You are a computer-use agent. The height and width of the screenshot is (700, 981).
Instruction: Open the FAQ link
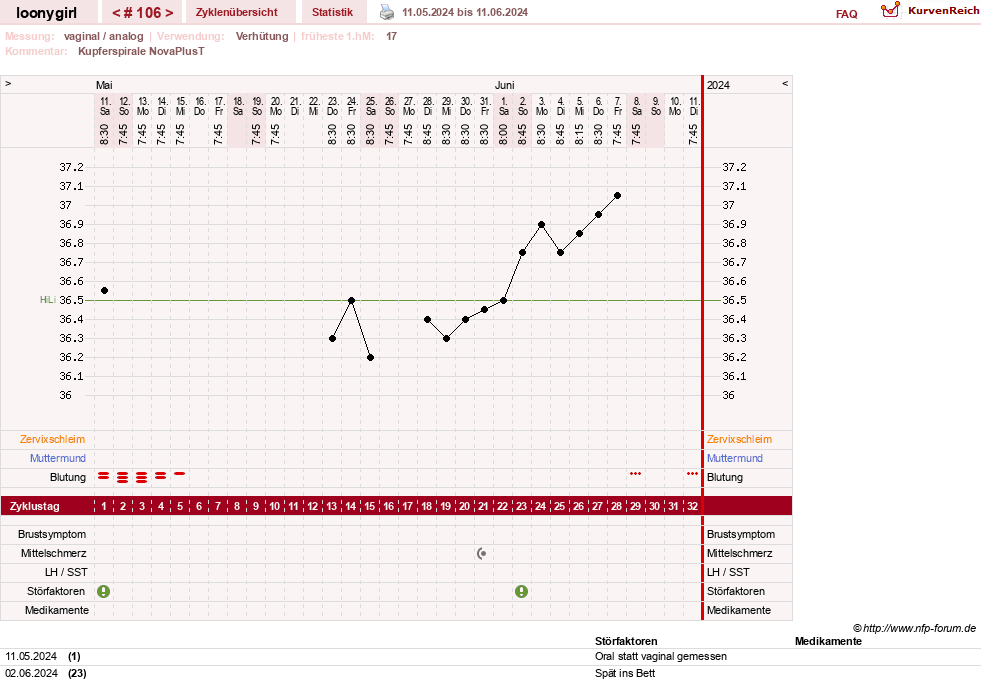(x=846, y=14)
